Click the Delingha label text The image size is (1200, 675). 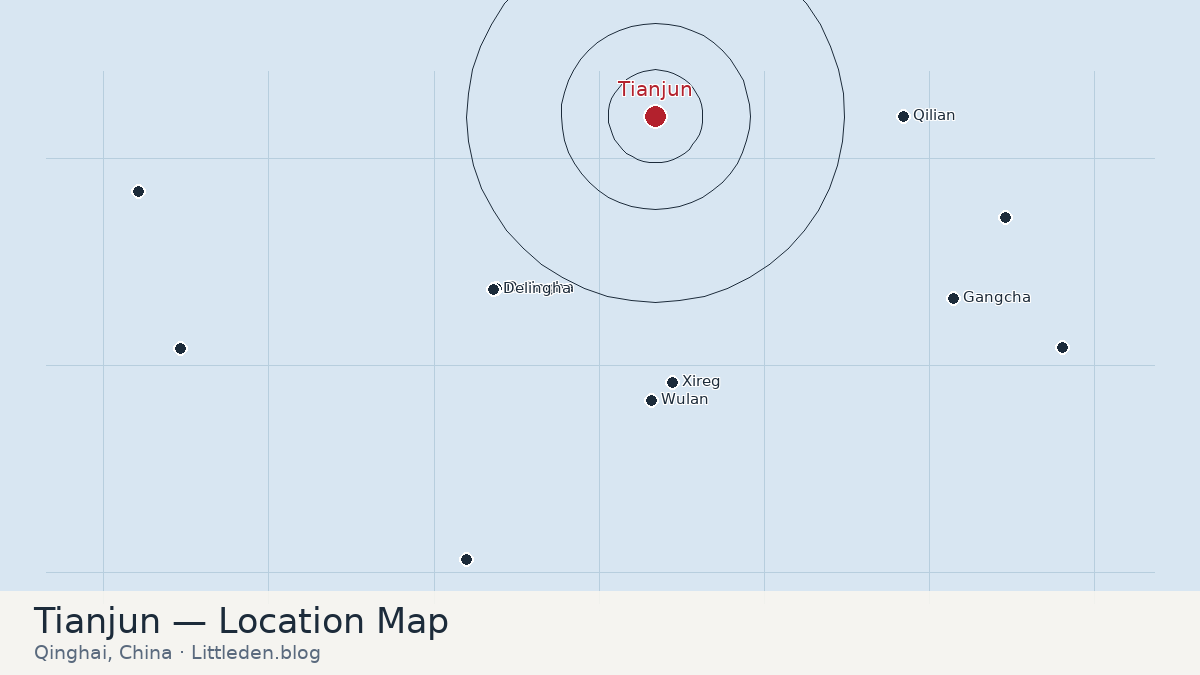(538, 288)
